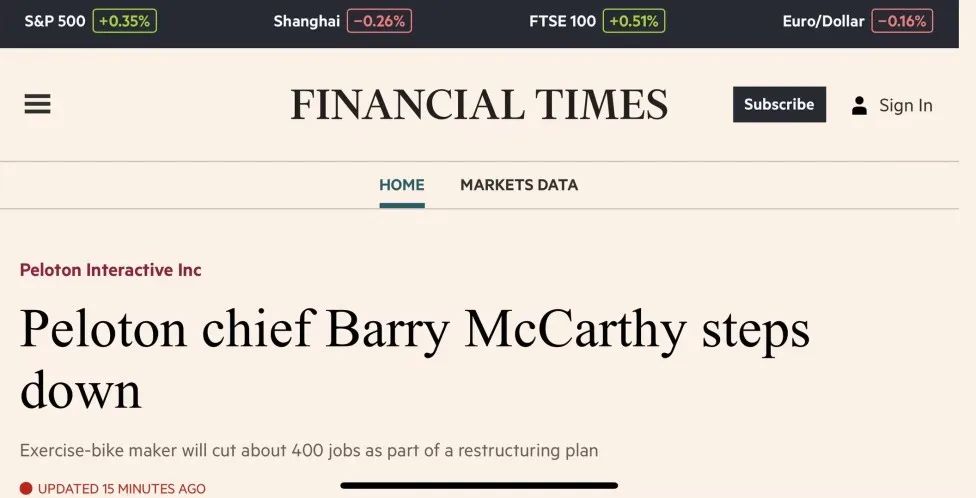
Task: Click the Euro/Dollar −0.16% badge
Action: click(902, 21)
